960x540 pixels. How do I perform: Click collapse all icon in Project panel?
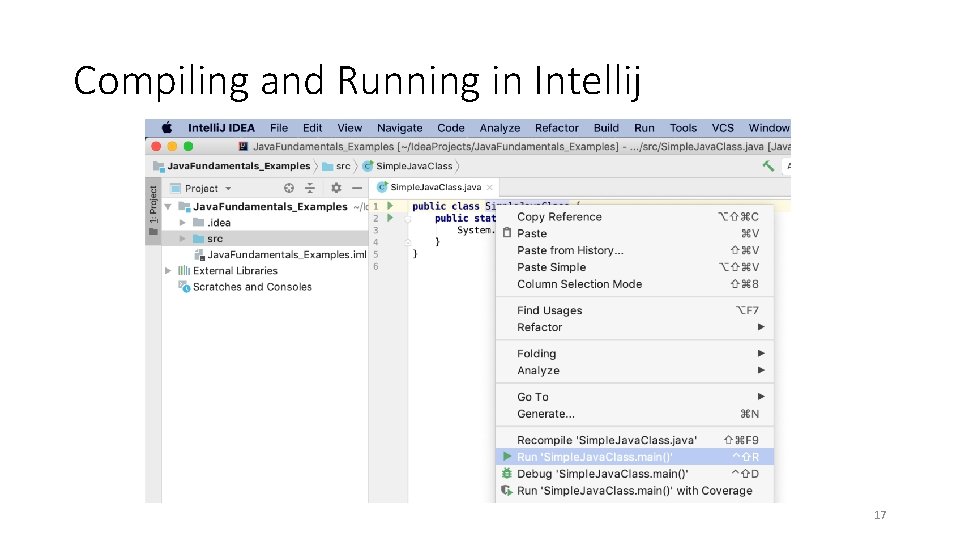(x=310, y=189)
